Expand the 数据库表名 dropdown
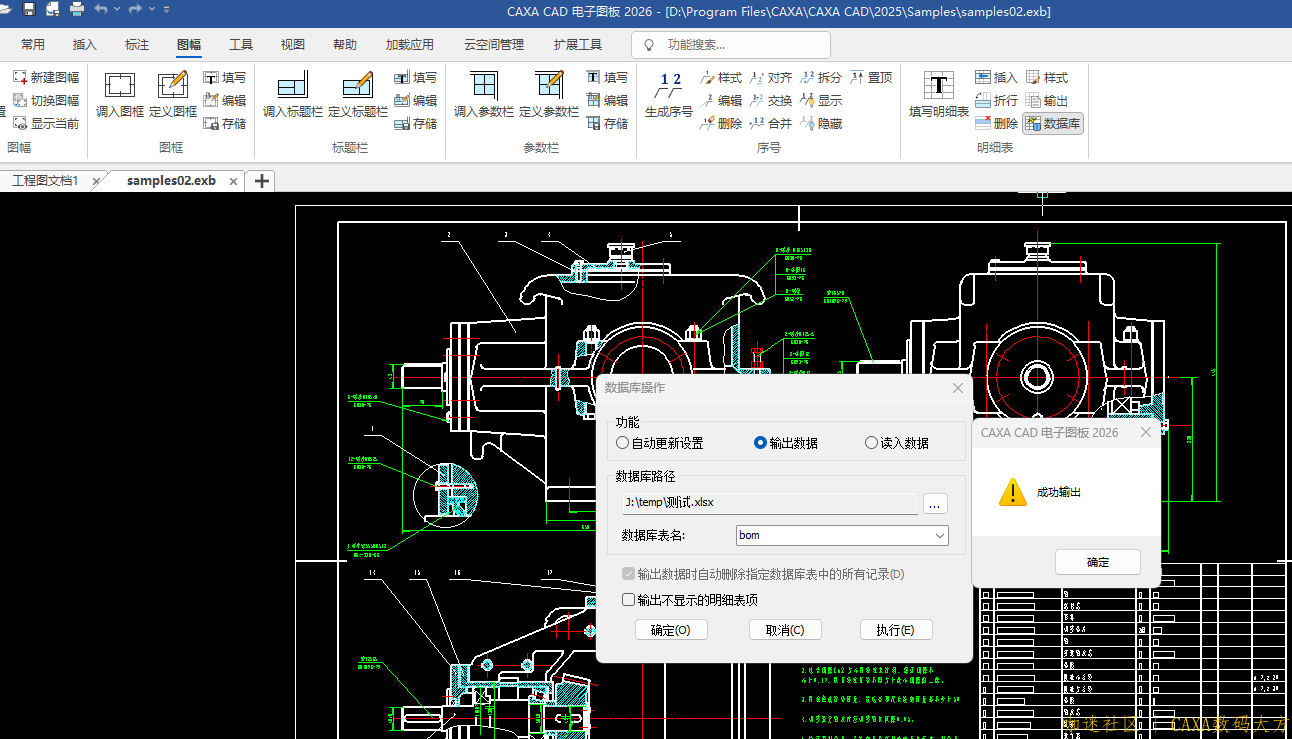This screenshot has height=739, width=1292. tap(940, 536)
